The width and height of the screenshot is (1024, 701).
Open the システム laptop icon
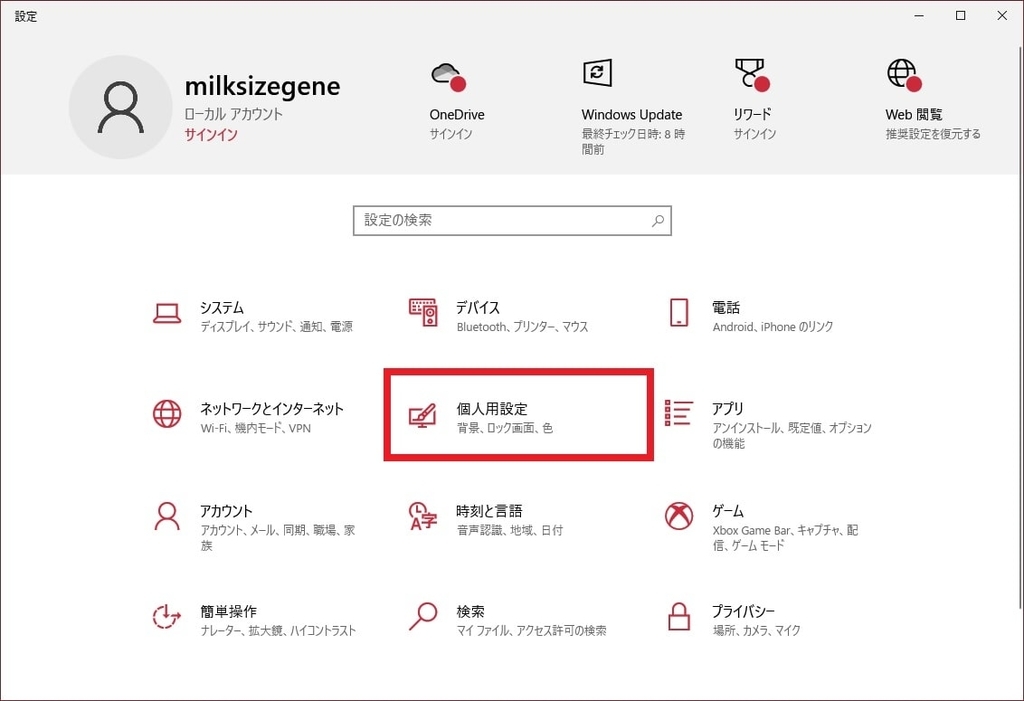point(167,314)
